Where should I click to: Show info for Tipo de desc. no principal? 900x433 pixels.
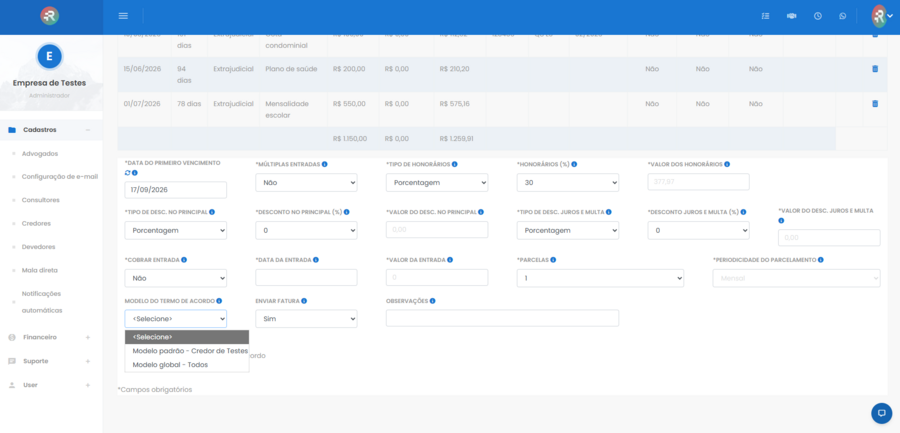pos(212,212)
